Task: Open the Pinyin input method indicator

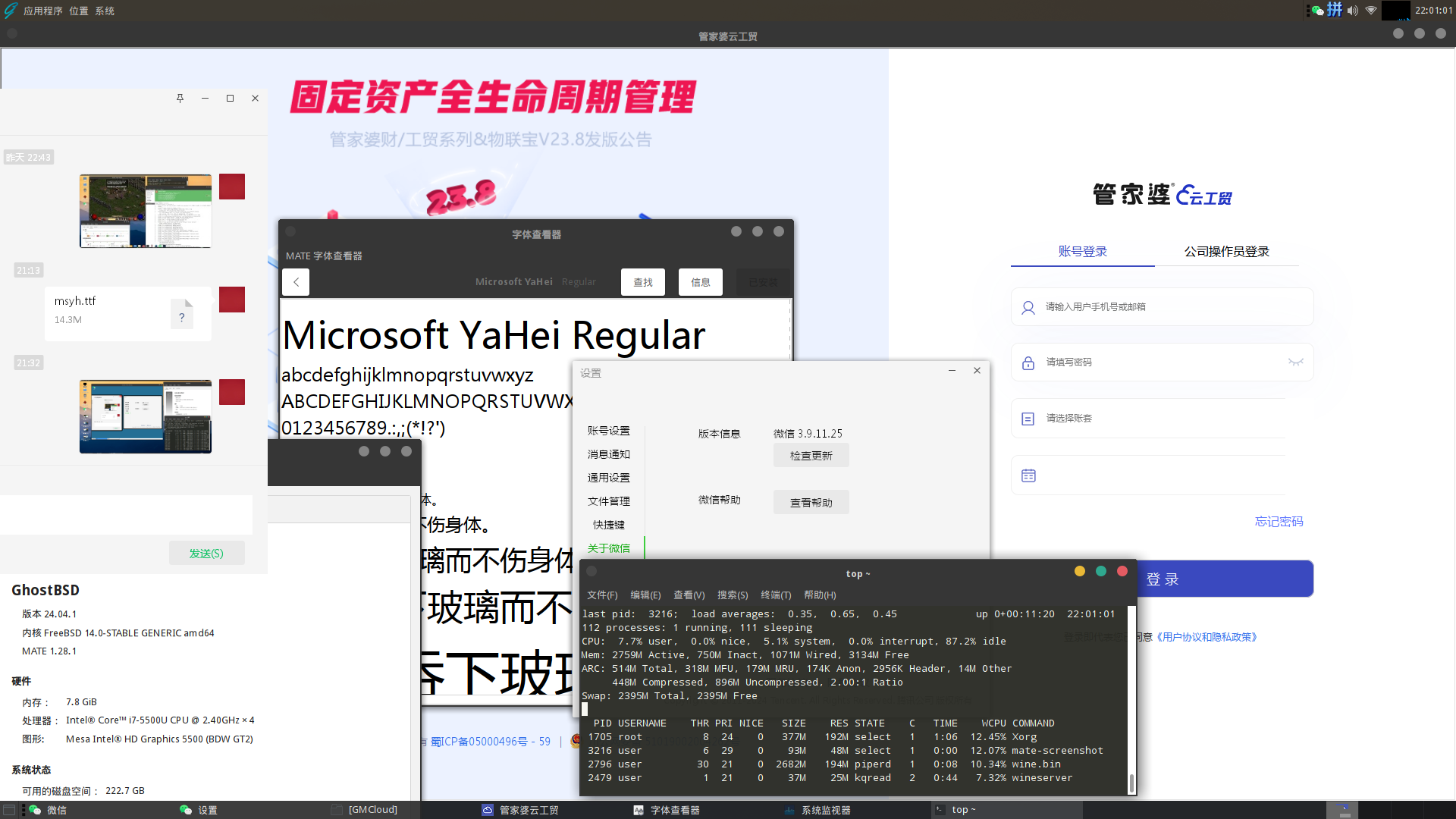Action: click(x=1335, y=10)
